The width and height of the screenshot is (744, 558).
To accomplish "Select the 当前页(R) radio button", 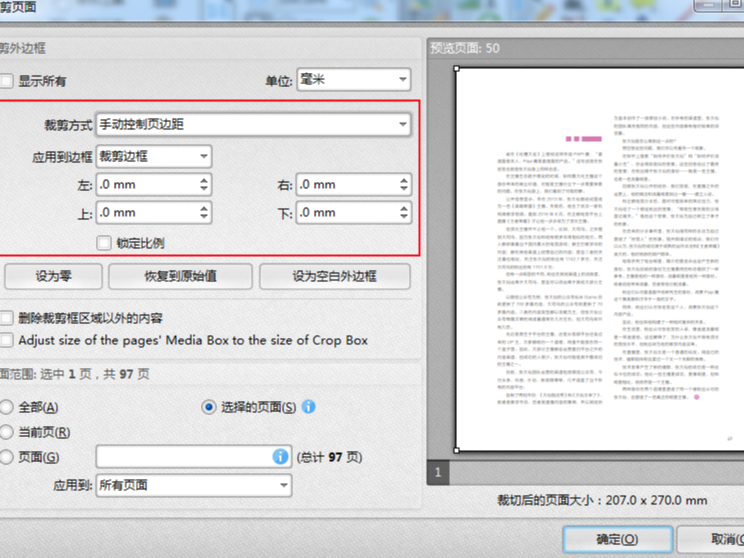I will pos(7,432).
